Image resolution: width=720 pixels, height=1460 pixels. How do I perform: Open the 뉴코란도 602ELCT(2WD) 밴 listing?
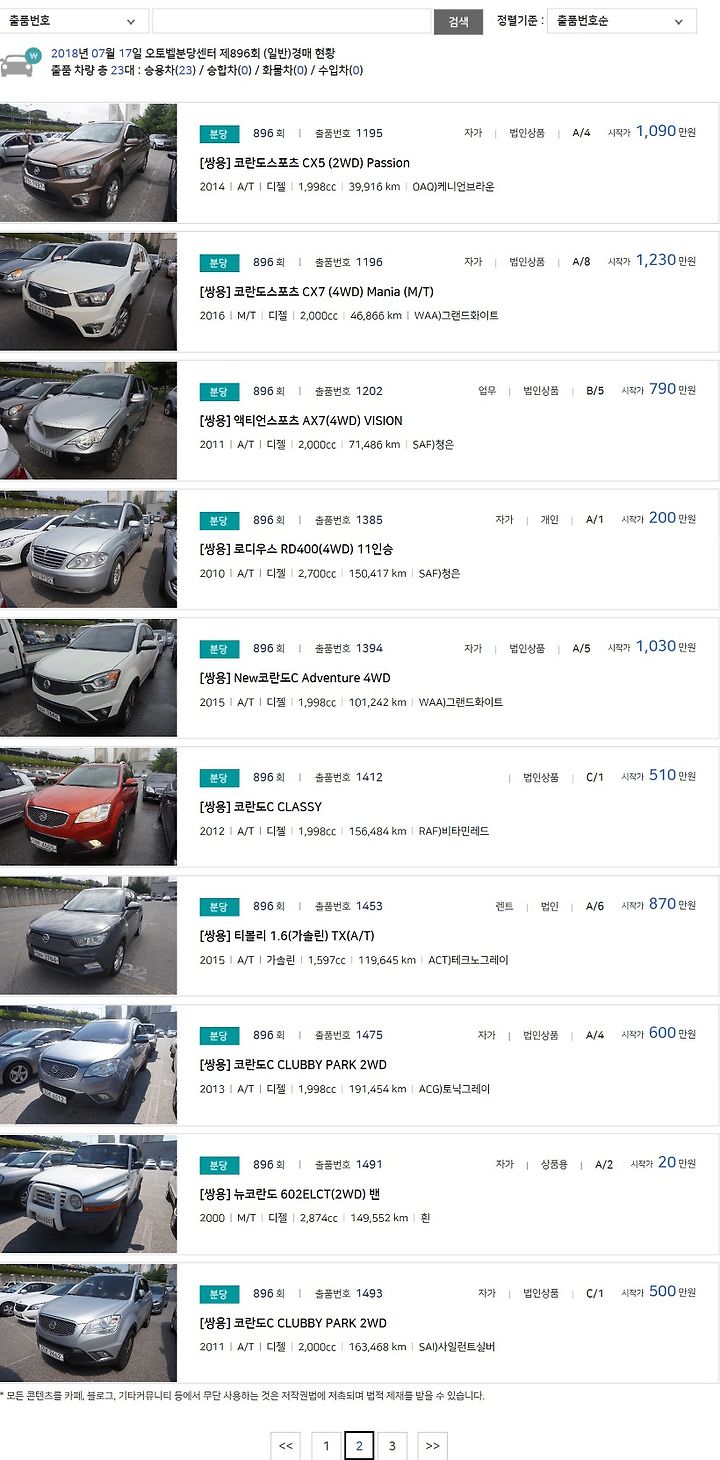point(290,1194)
